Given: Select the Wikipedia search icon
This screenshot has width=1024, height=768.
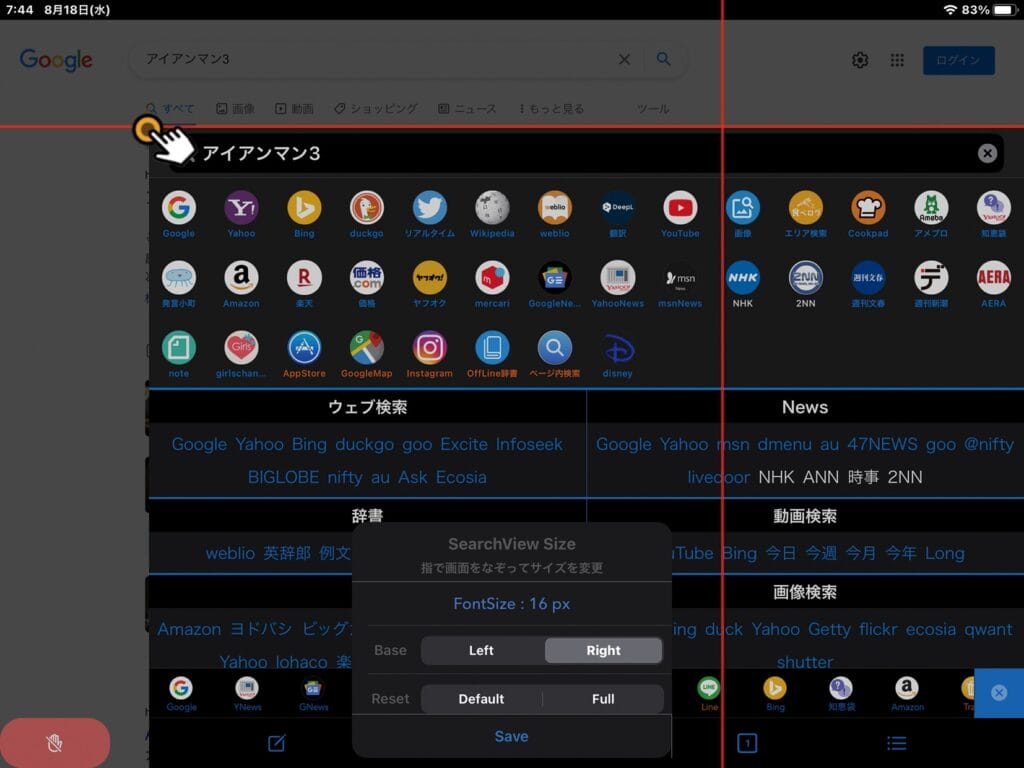Looking at the screenshot, I should (492, 208).
